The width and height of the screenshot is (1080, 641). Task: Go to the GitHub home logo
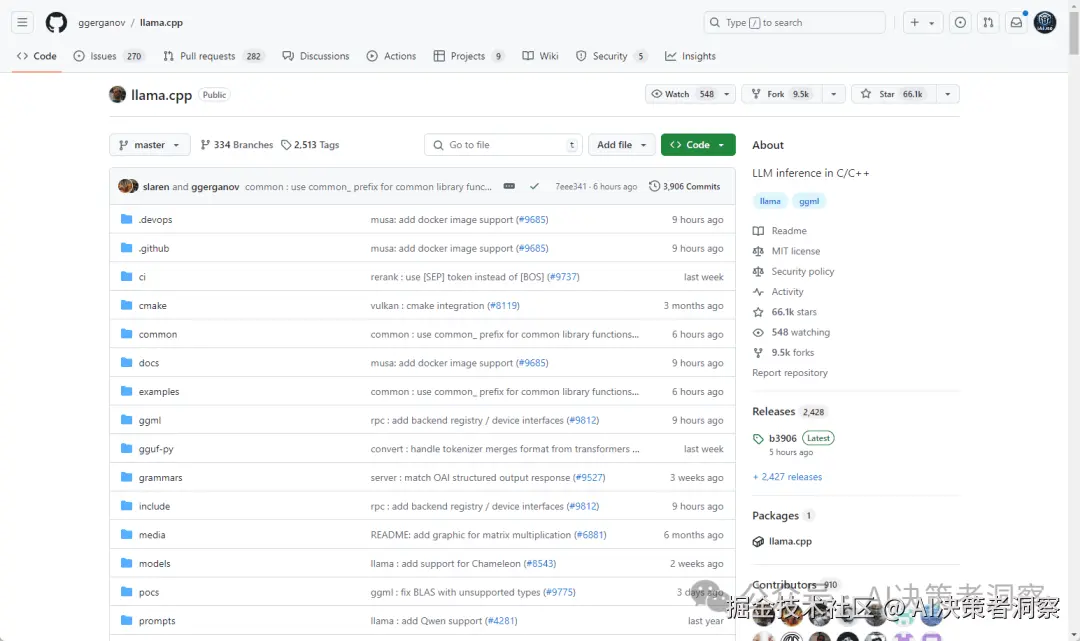(56, 23)
